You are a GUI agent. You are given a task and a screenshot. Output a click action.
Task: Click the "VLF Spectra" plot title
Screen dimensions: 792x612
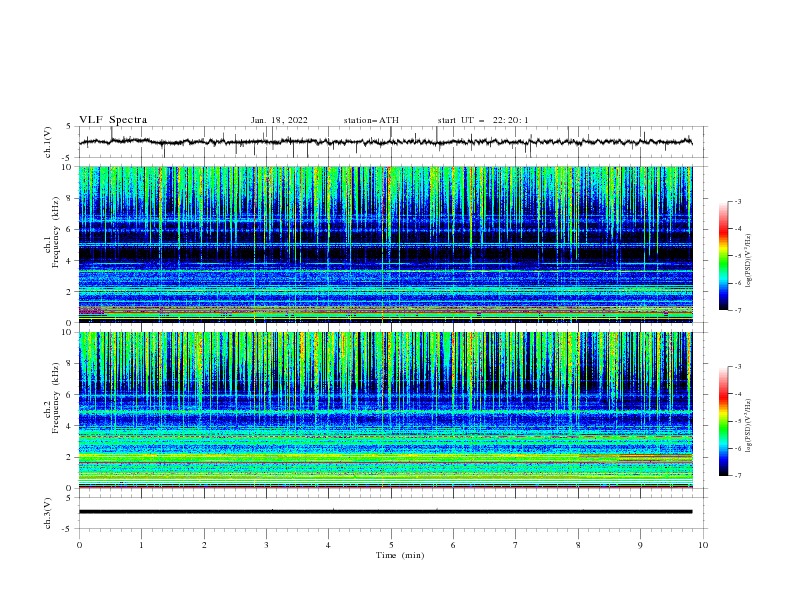pyautogui.click(x=113, y=120)
